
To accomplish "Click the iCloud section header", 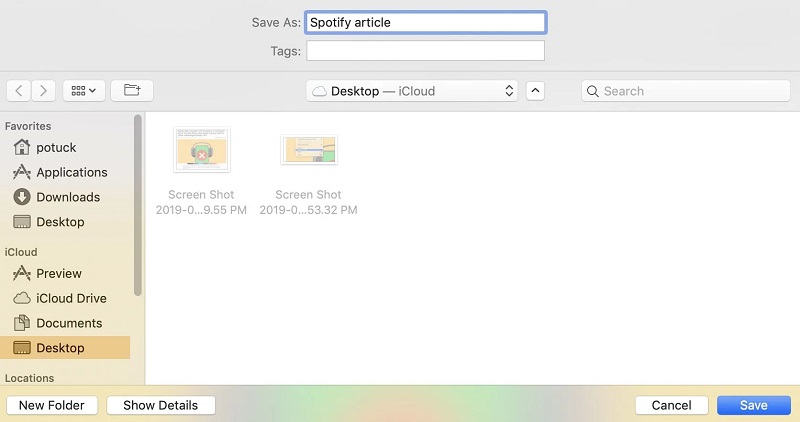I will click(x=21, y=252).
